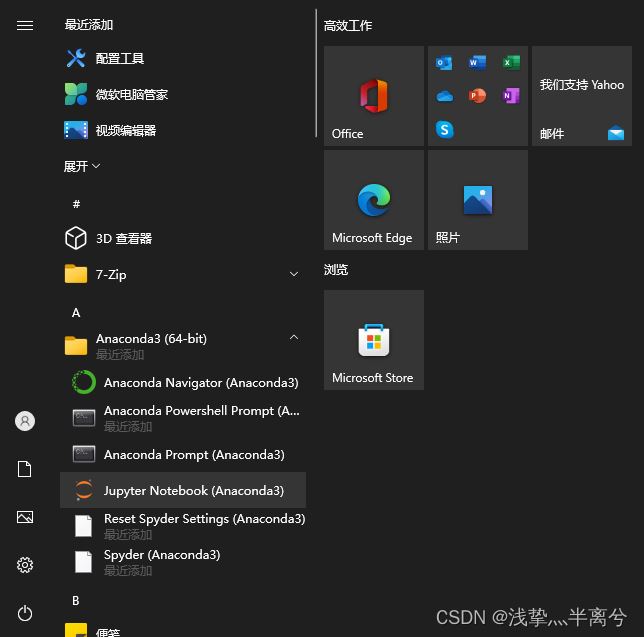Open the Documents sidebar icon
The height and width of the screenshot is (637, 644).
click(x=25, y=469)
